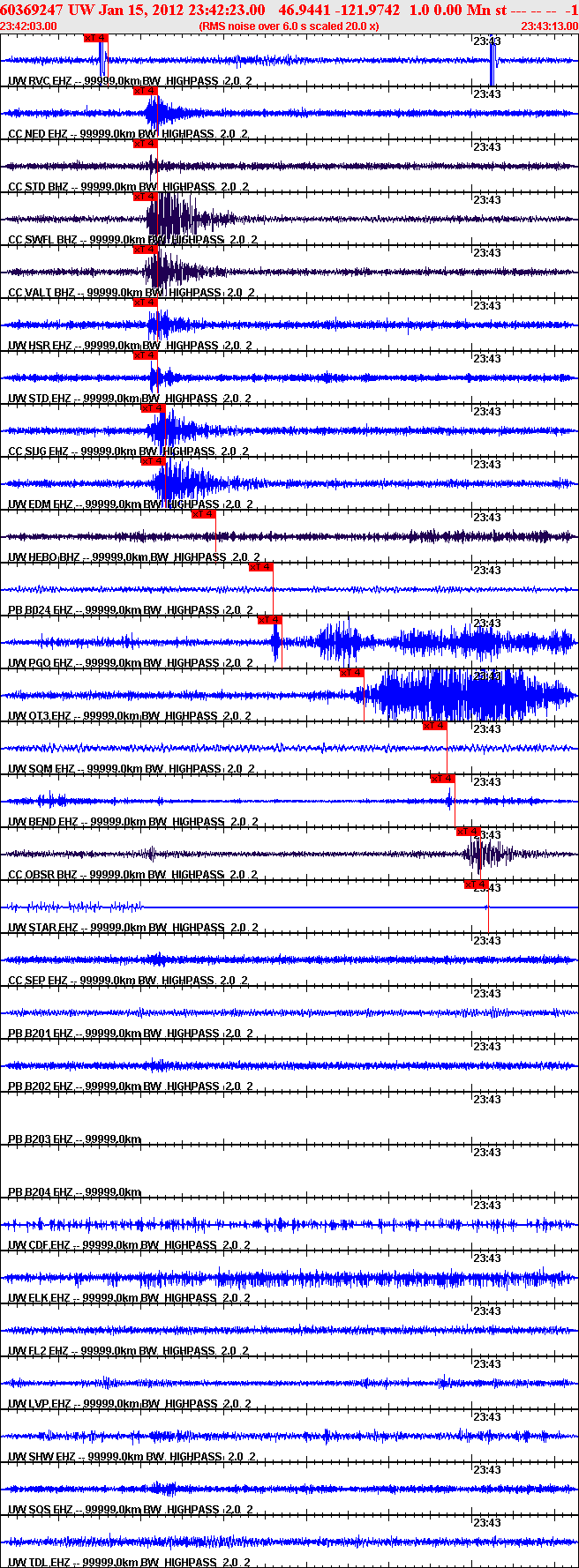The height and width of the screenshot is (1568, 579).
Task: Select the UW PGO EHZ station label
Action: click(131, 662)
